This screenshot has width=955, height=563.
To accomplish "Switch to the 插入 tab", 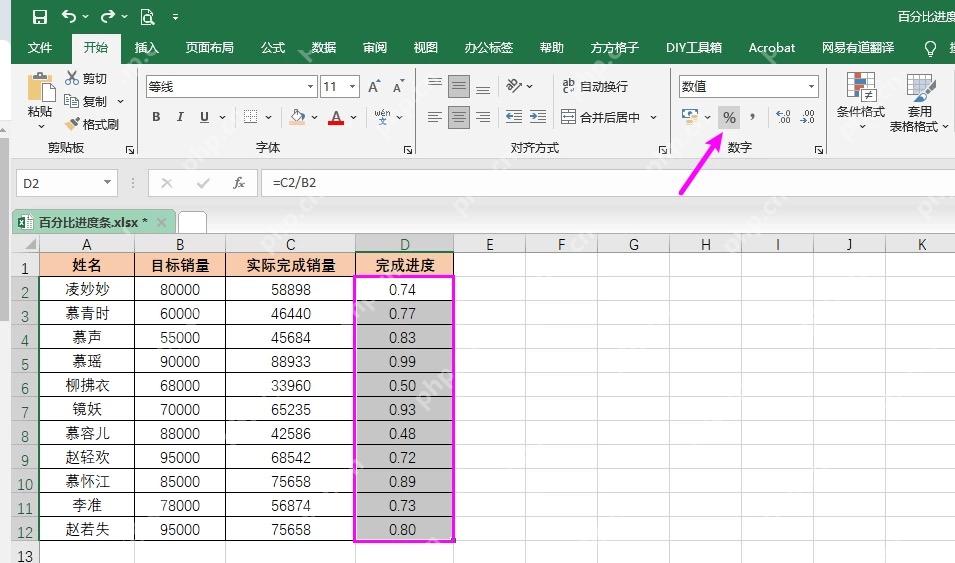I will [146, 48].
